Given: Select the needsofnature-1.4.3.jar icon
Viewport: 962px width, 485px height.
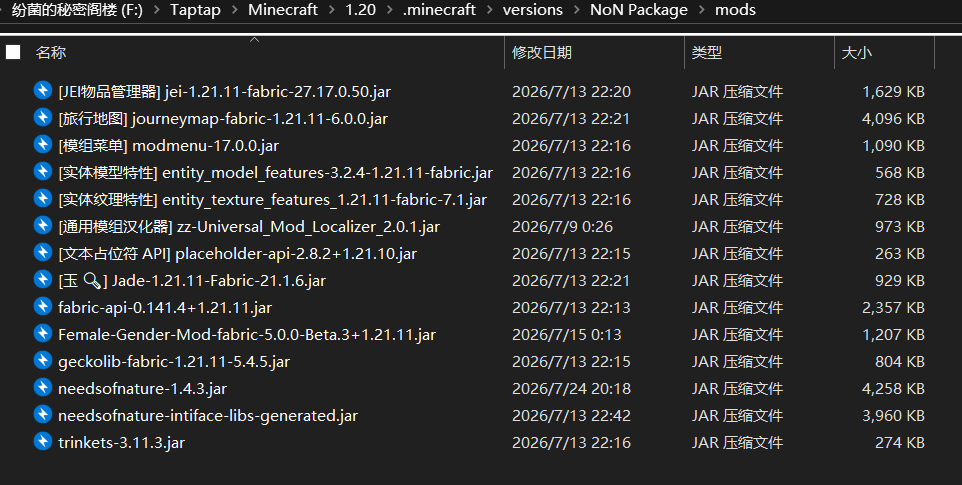Looking at the screenshot, I should pyautogui.click(x=42, y=388).
